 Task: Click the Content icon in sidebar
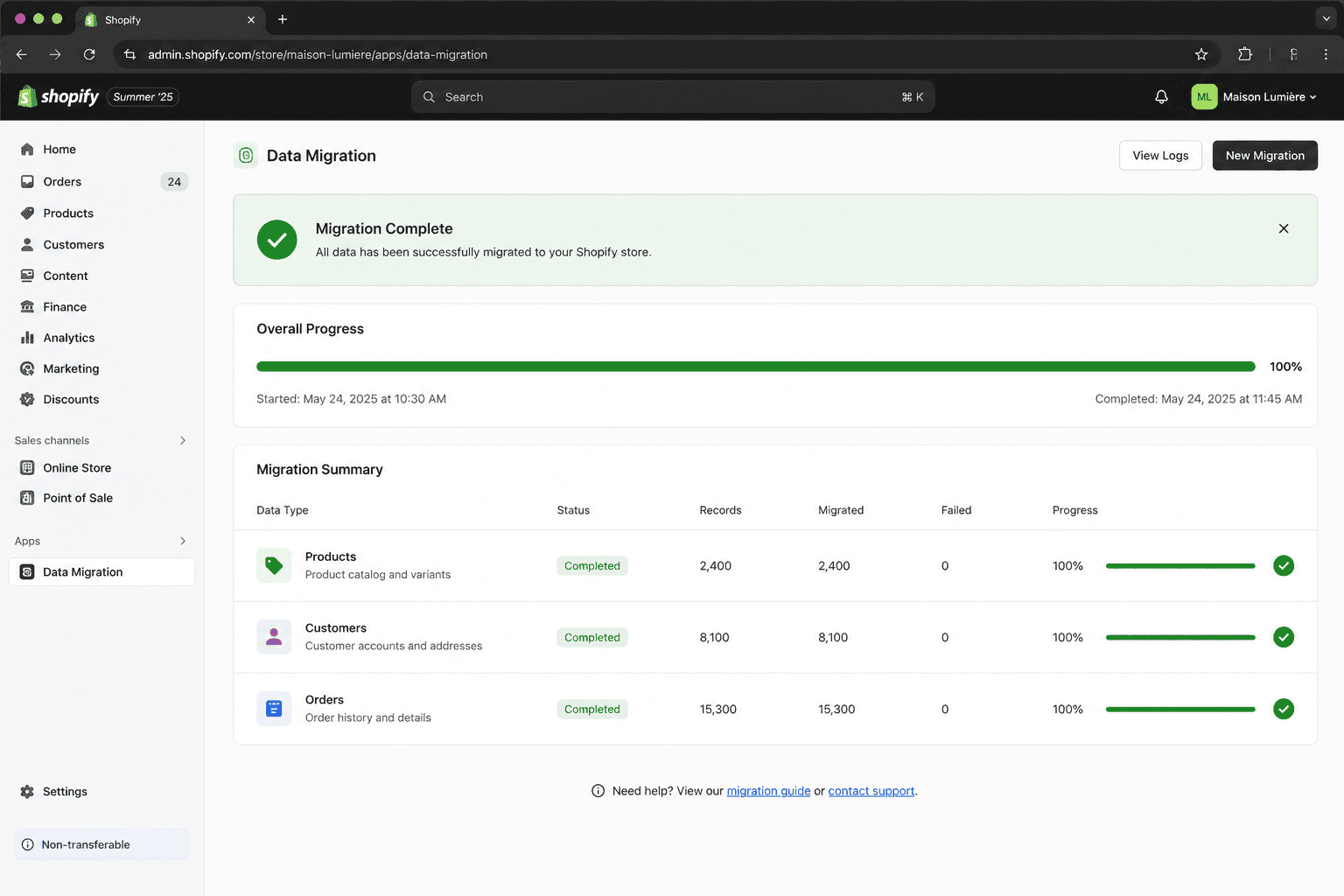pos(27,276)
